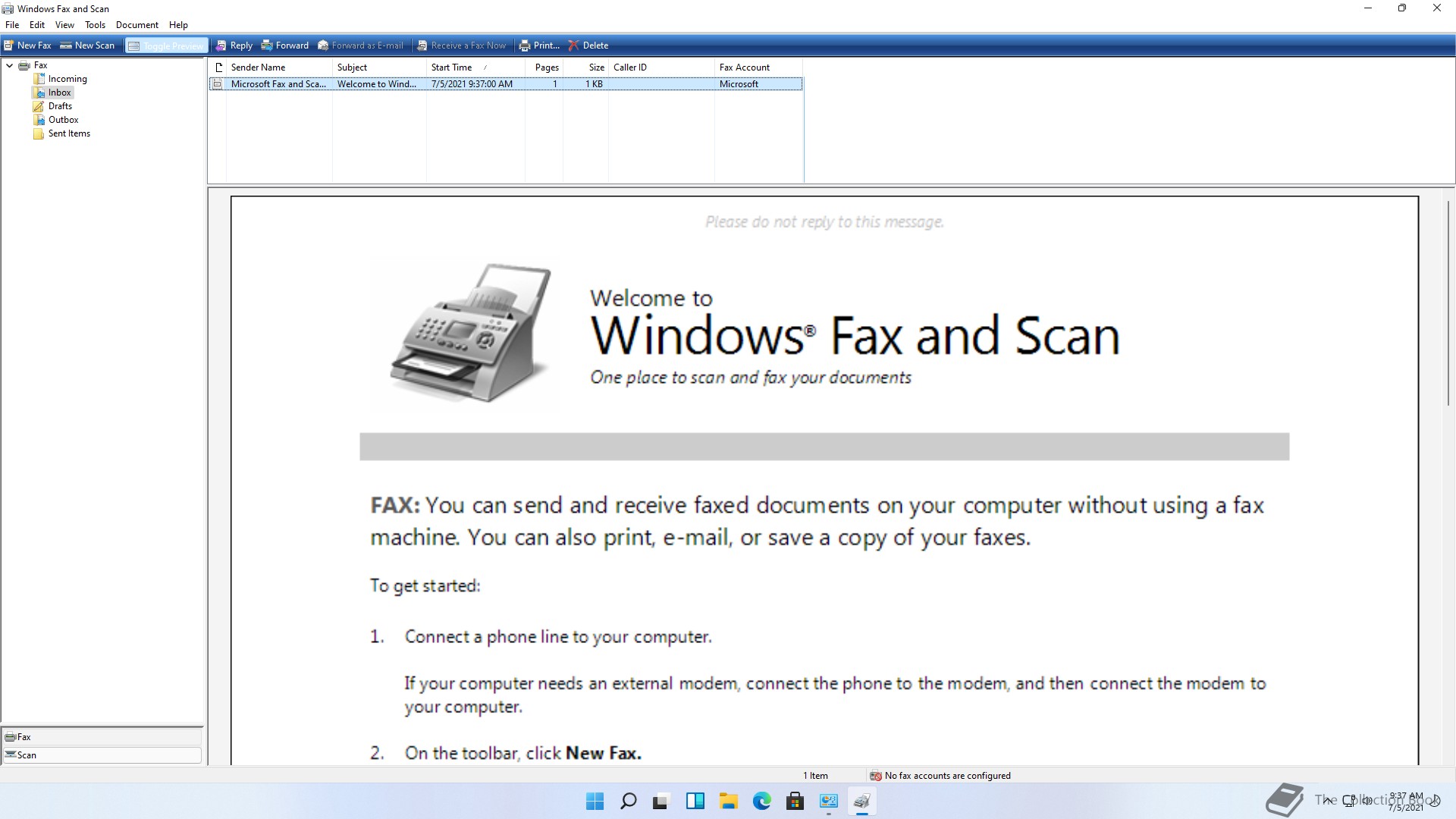
Task: Click the 'Microsoft' fax account cell
Action: (739, 84)
